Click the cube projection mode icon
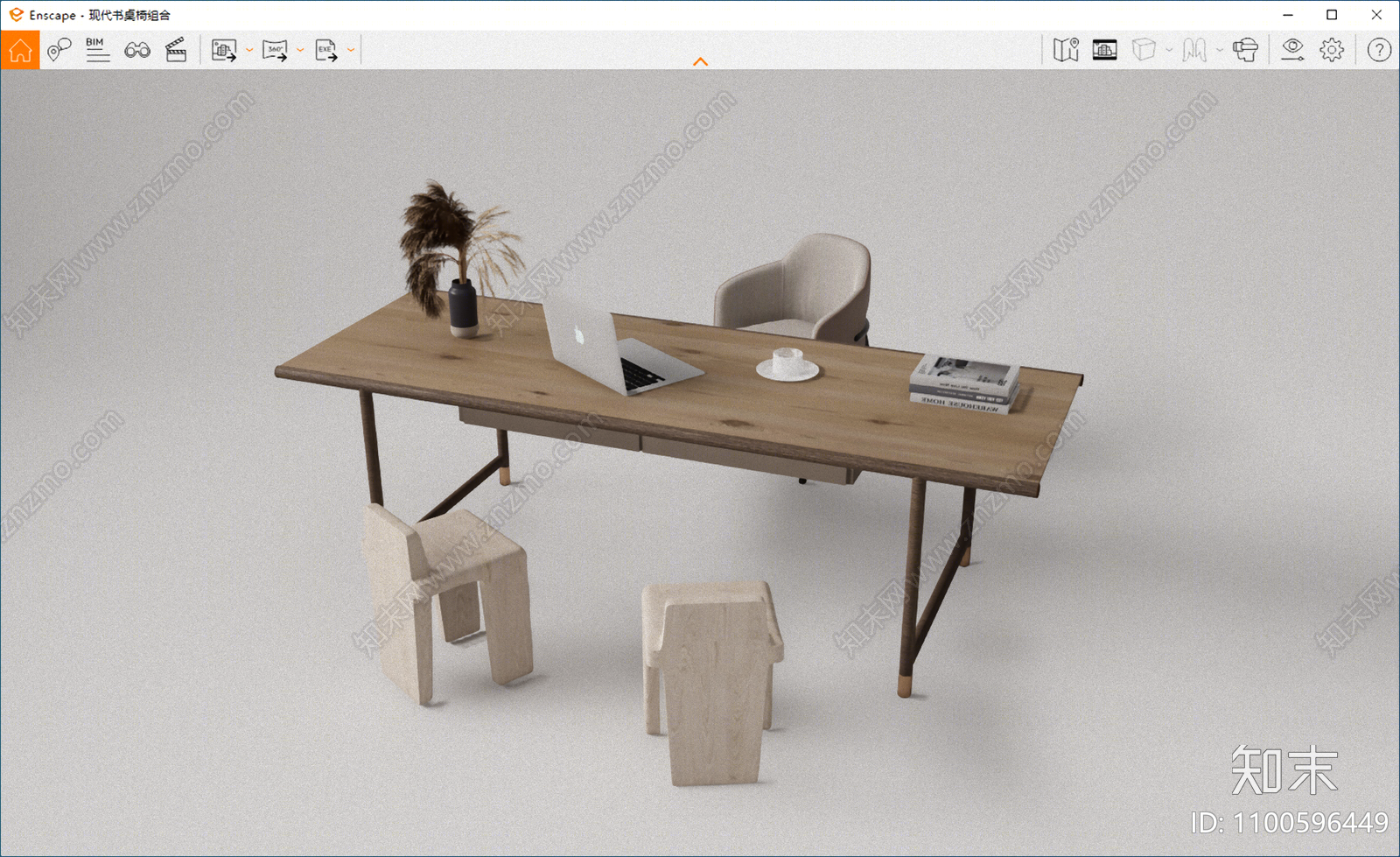1400x857 pixels. click(x=1144, y=50)
